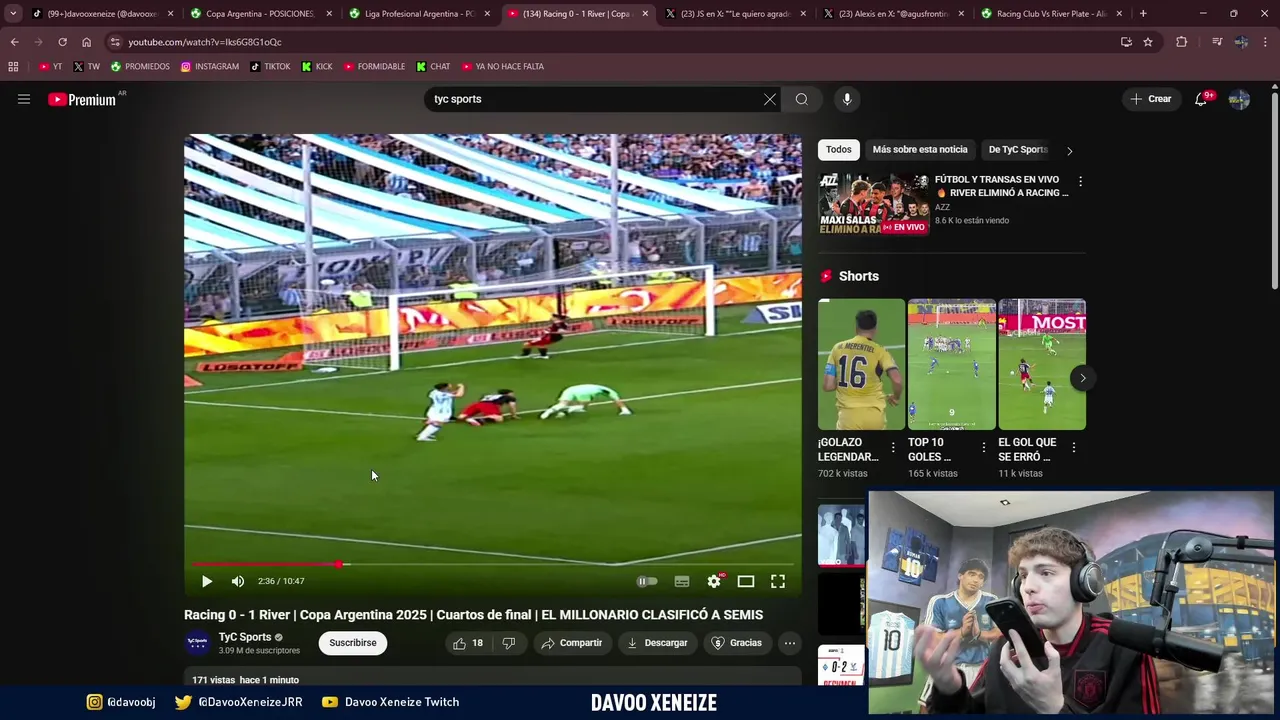Open the browser home page
This screenshot has width=1280, height=720.
pyautogui.click(x=86, y=42)
